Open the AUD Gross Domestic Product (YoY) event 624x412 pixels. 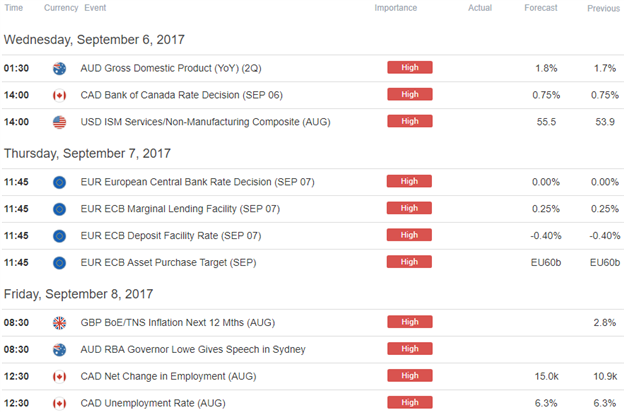click(x=171, y=68)
